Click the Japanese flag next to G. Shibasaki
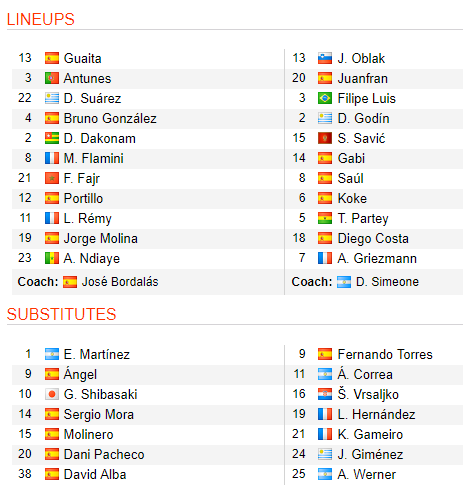 (x=52, y=394)
